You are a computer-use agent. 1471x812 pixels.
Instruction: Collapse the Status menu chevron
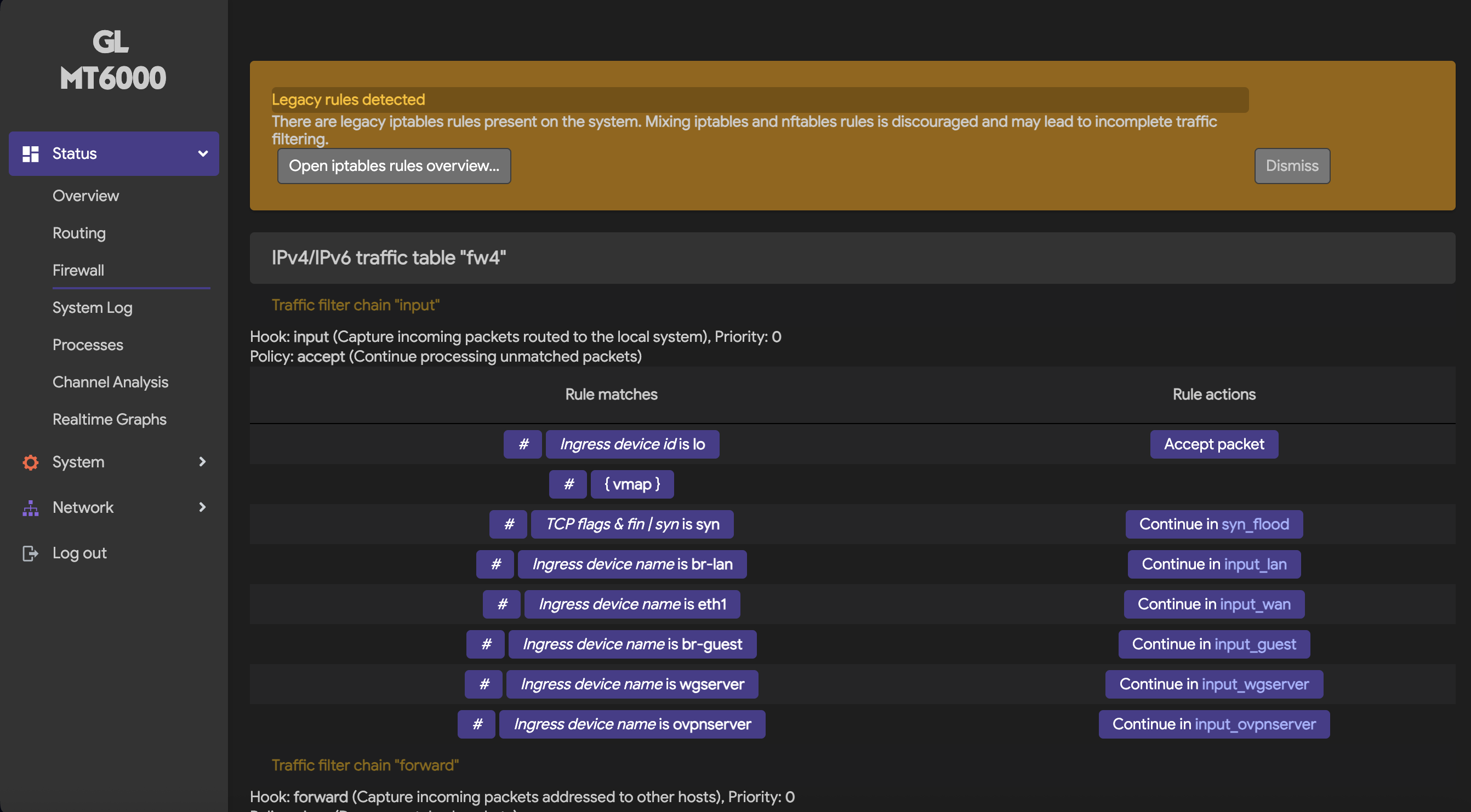203,153
